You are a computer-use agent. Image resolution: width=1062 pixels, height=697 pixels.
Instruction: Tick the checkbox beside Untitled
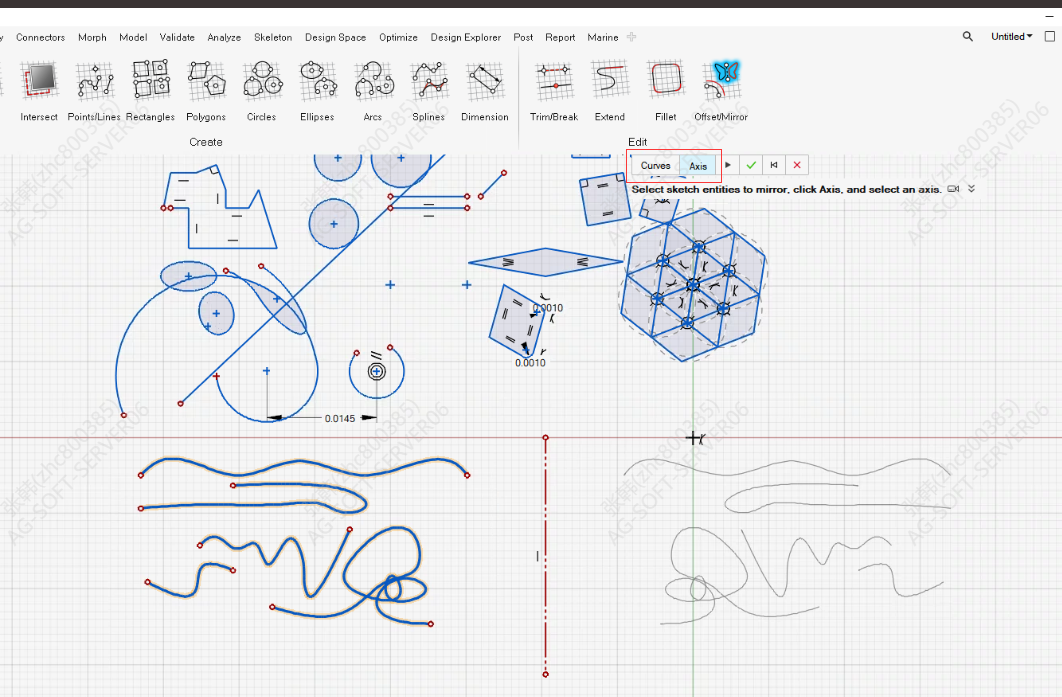(1049, 37)
